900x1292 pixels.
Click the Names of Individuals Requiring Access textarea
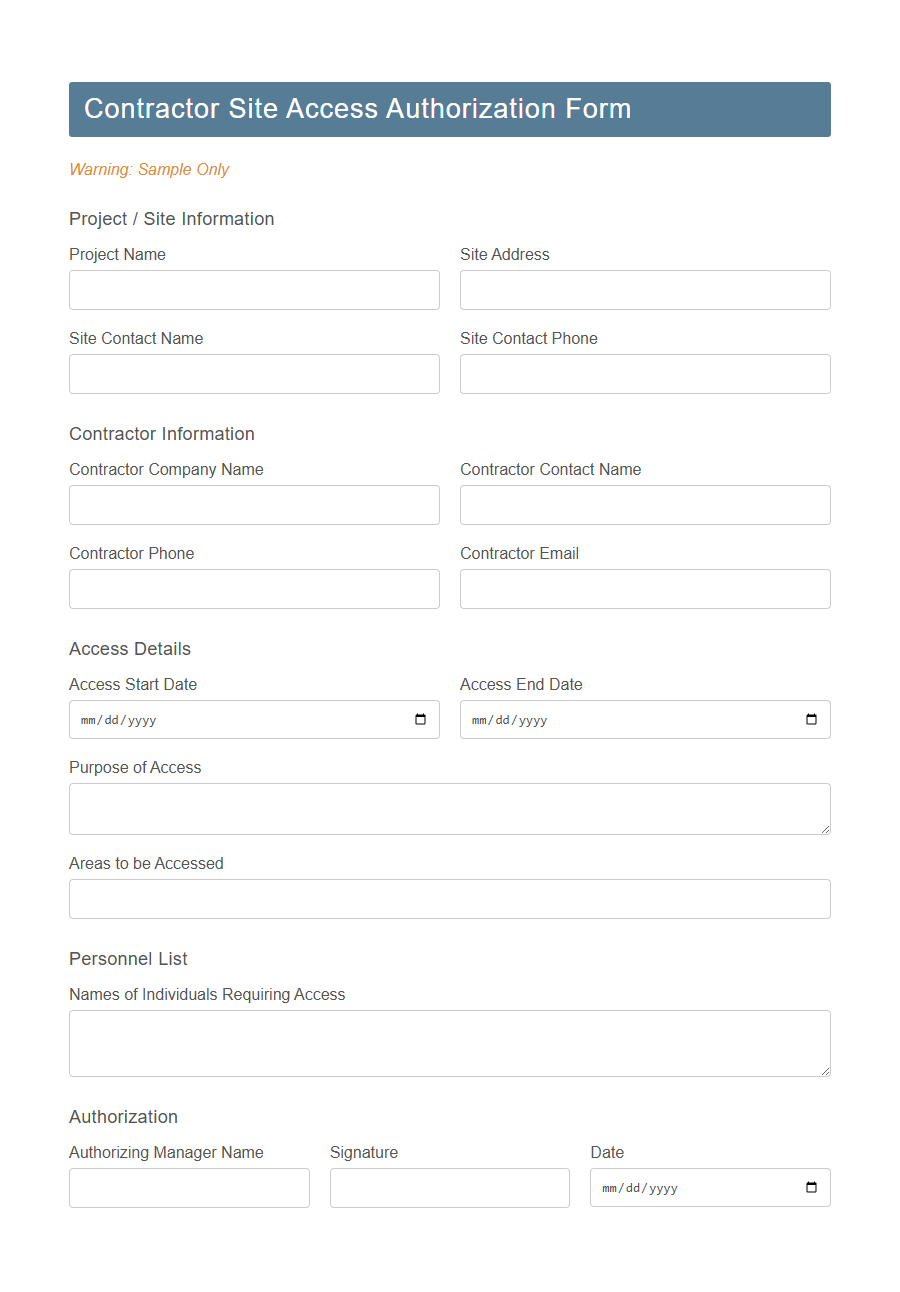click(449, 1043)
